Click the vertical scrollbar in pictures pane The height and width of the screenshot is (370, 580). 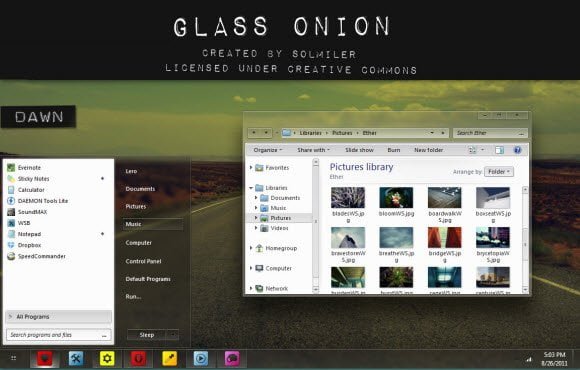click(525, 240)
